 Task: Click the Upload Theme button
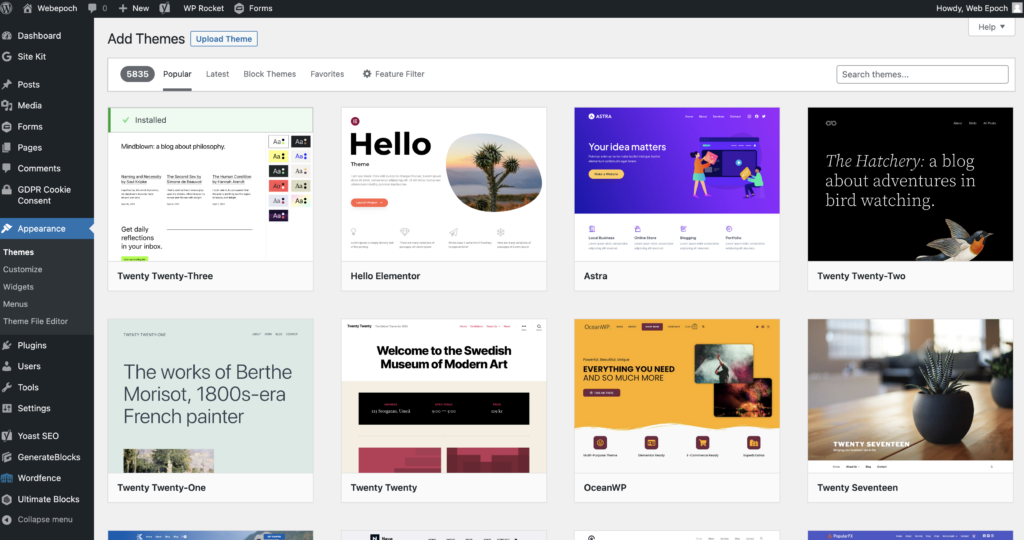[224, 39]
